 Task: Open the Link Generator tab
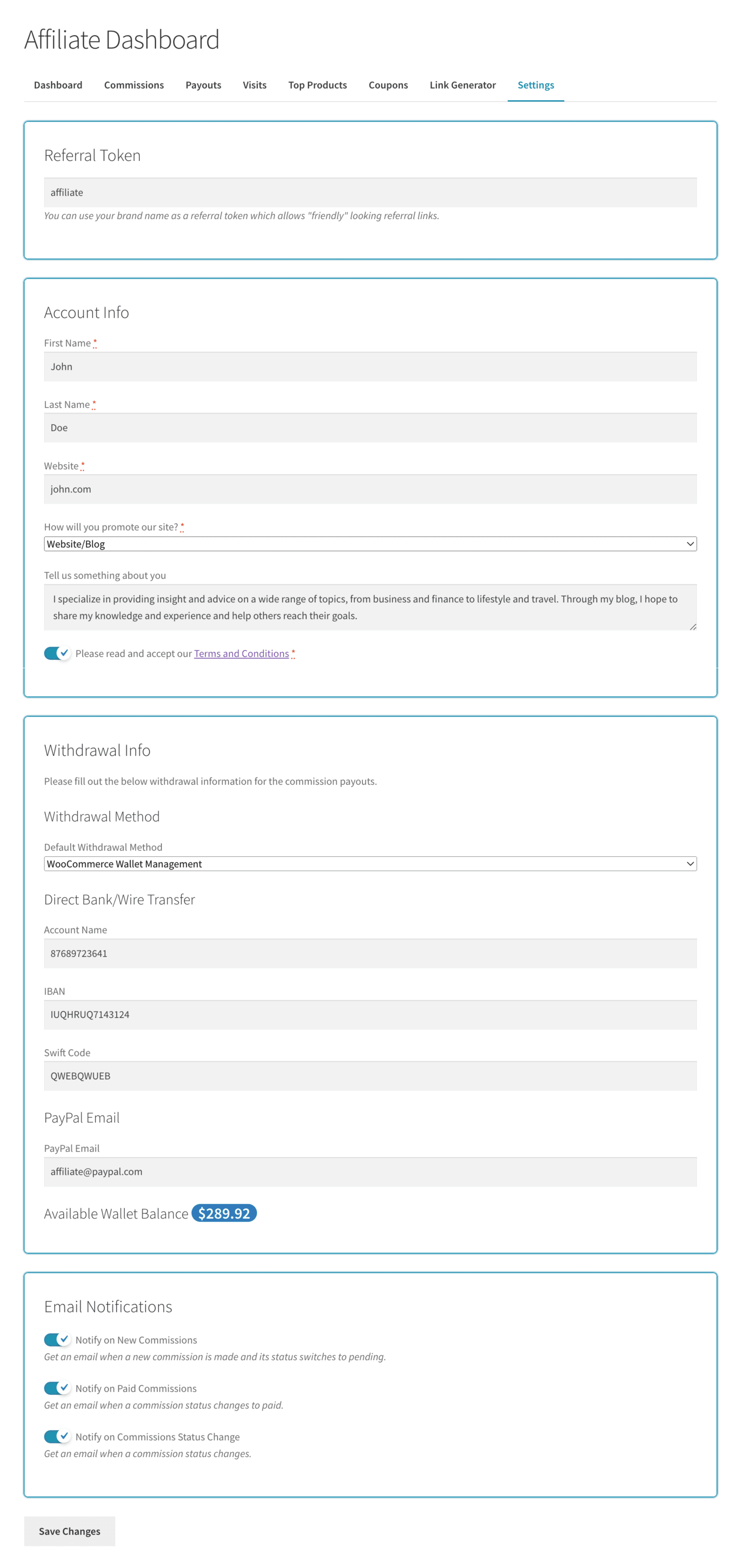coord(462,85)
